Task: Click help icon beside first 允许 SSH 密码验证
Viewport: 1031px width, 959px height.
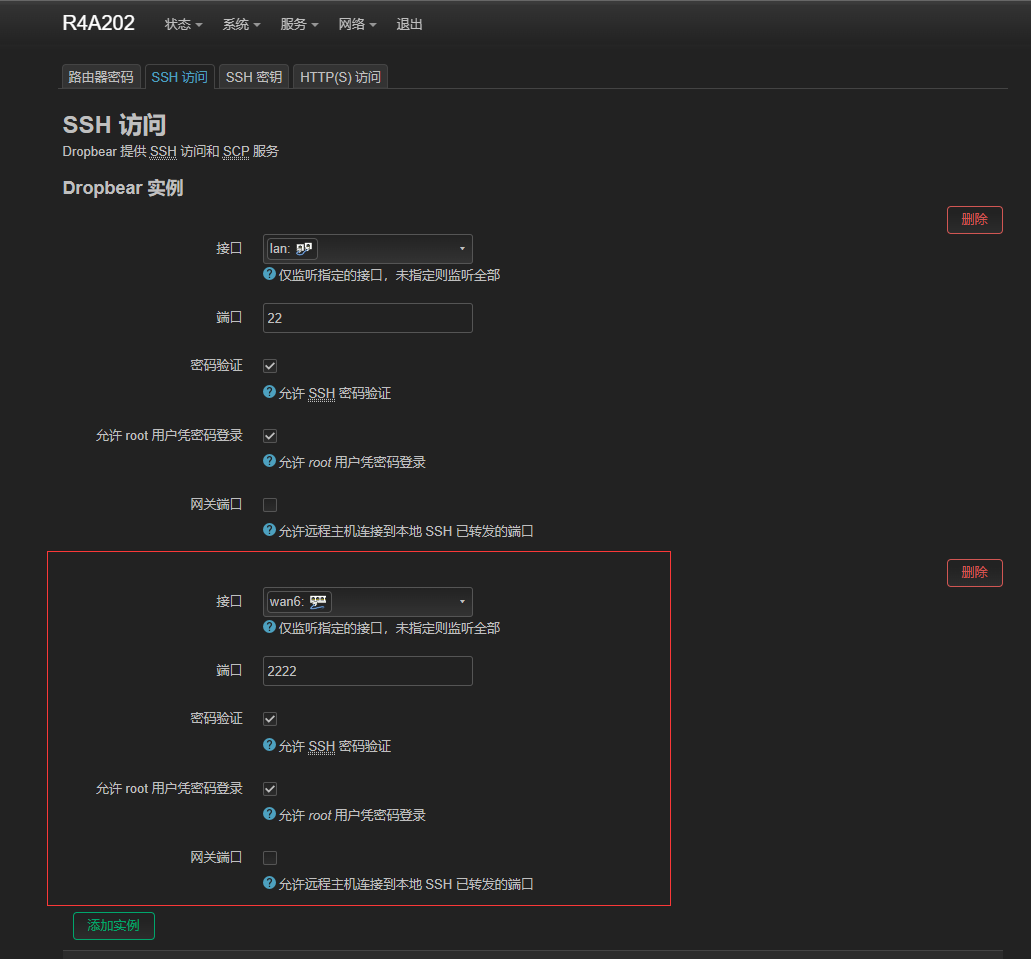Action: pos(269,393)
